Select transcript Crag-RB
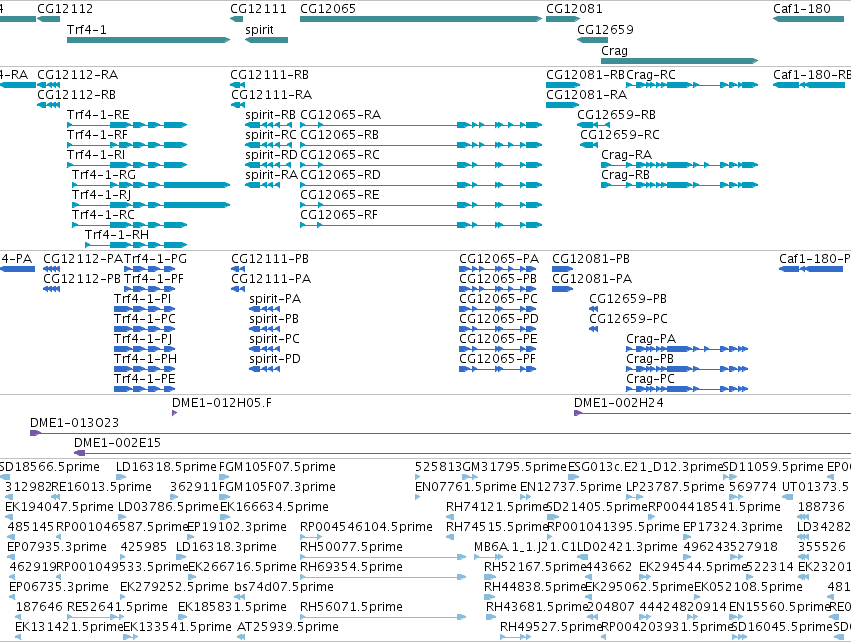 pos(679,185)
